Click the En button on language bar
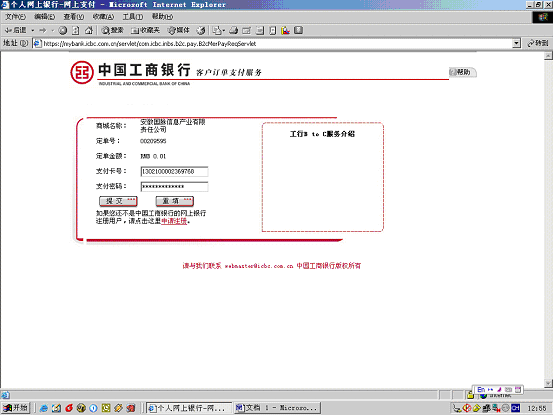 coord(481,390)
